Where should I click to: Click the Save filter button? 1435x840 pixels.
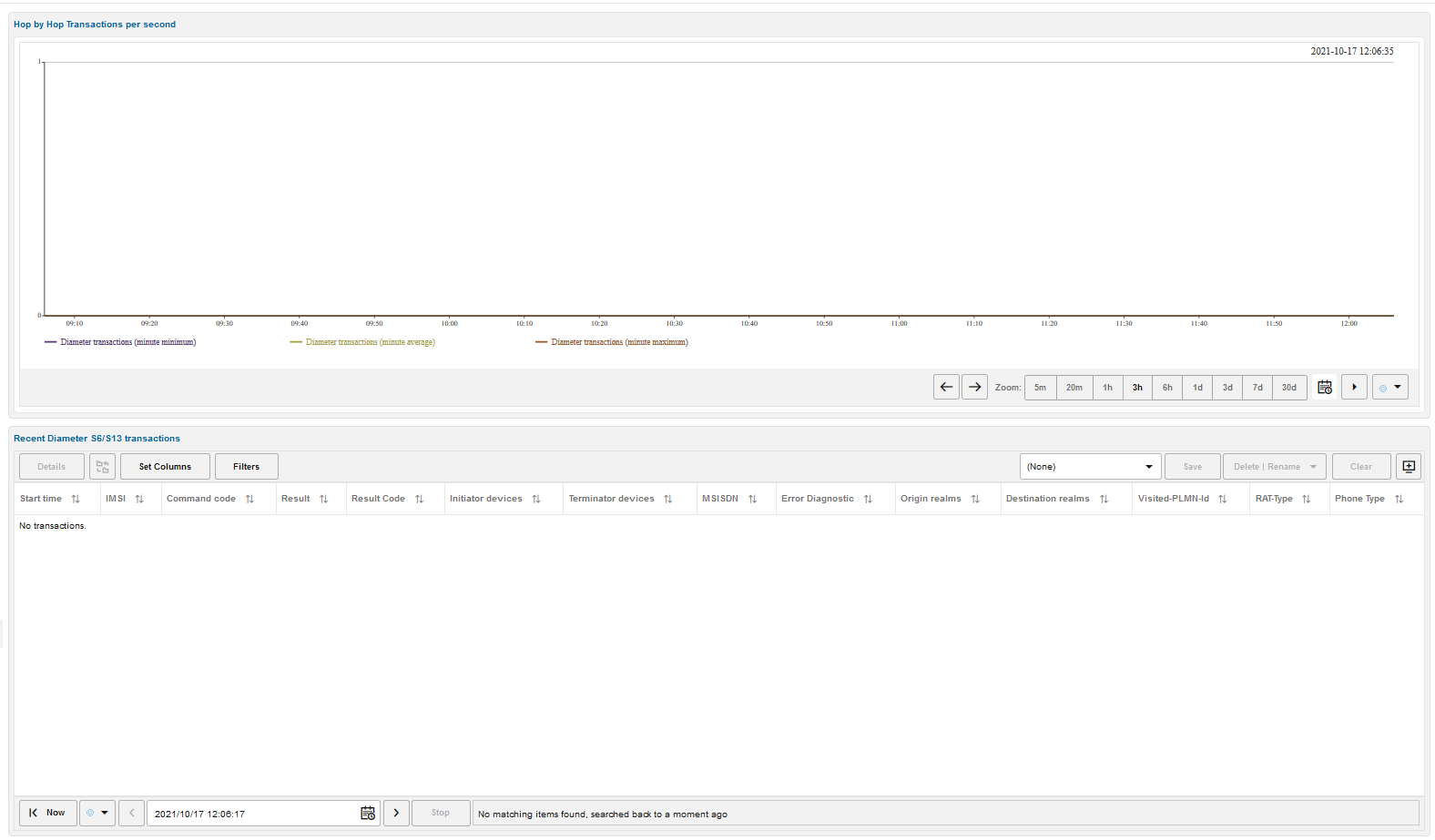coord(1192,466)
